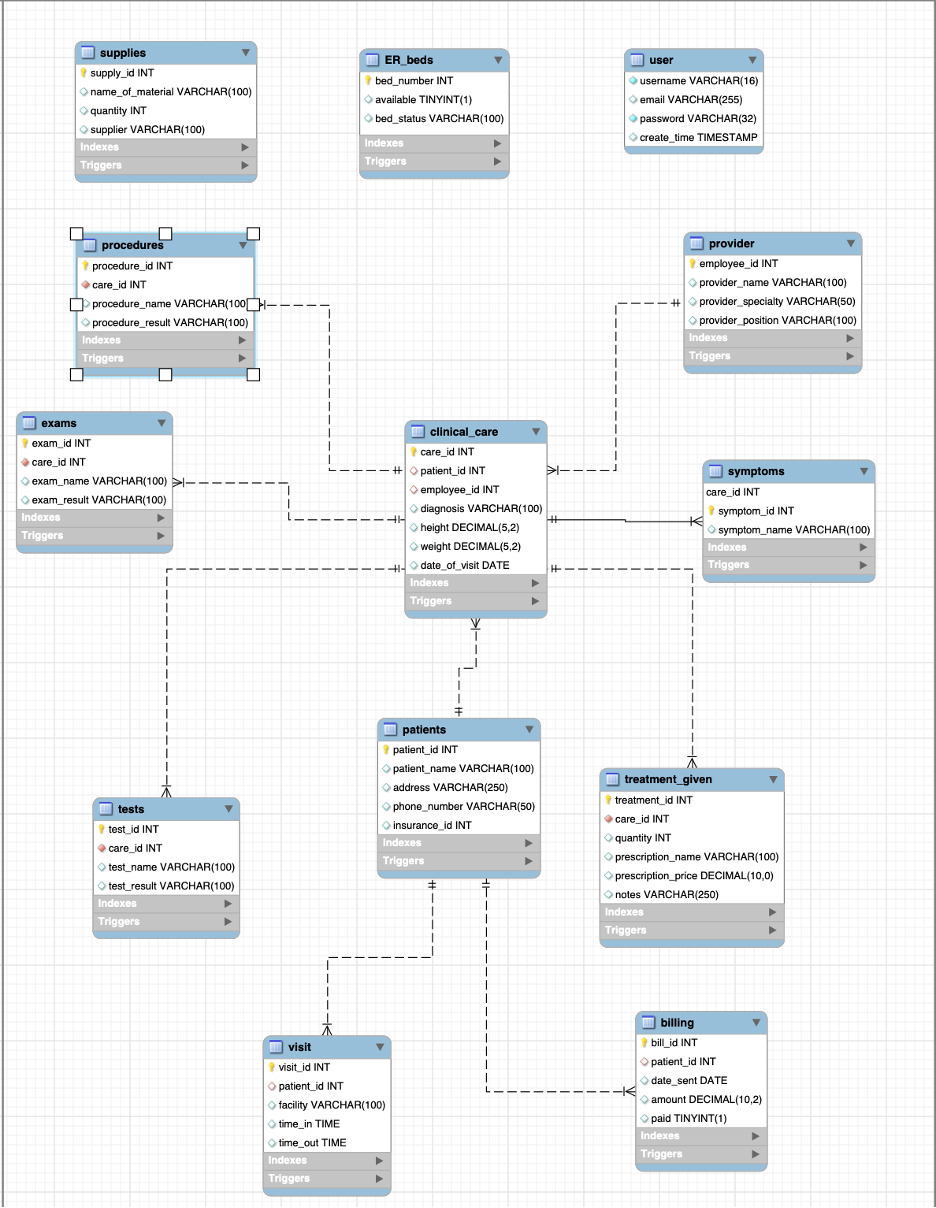Select the paid TINYINT(1) column in billing

[x=690, y=1118]
